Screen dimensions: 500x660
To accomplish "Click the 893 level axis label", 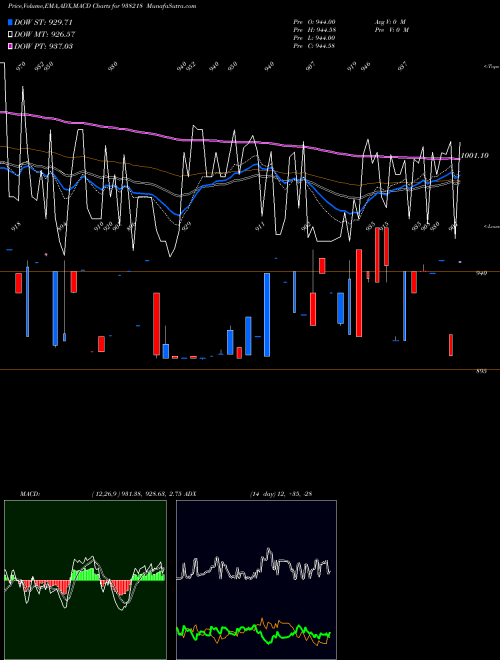I will pos(481,371).
